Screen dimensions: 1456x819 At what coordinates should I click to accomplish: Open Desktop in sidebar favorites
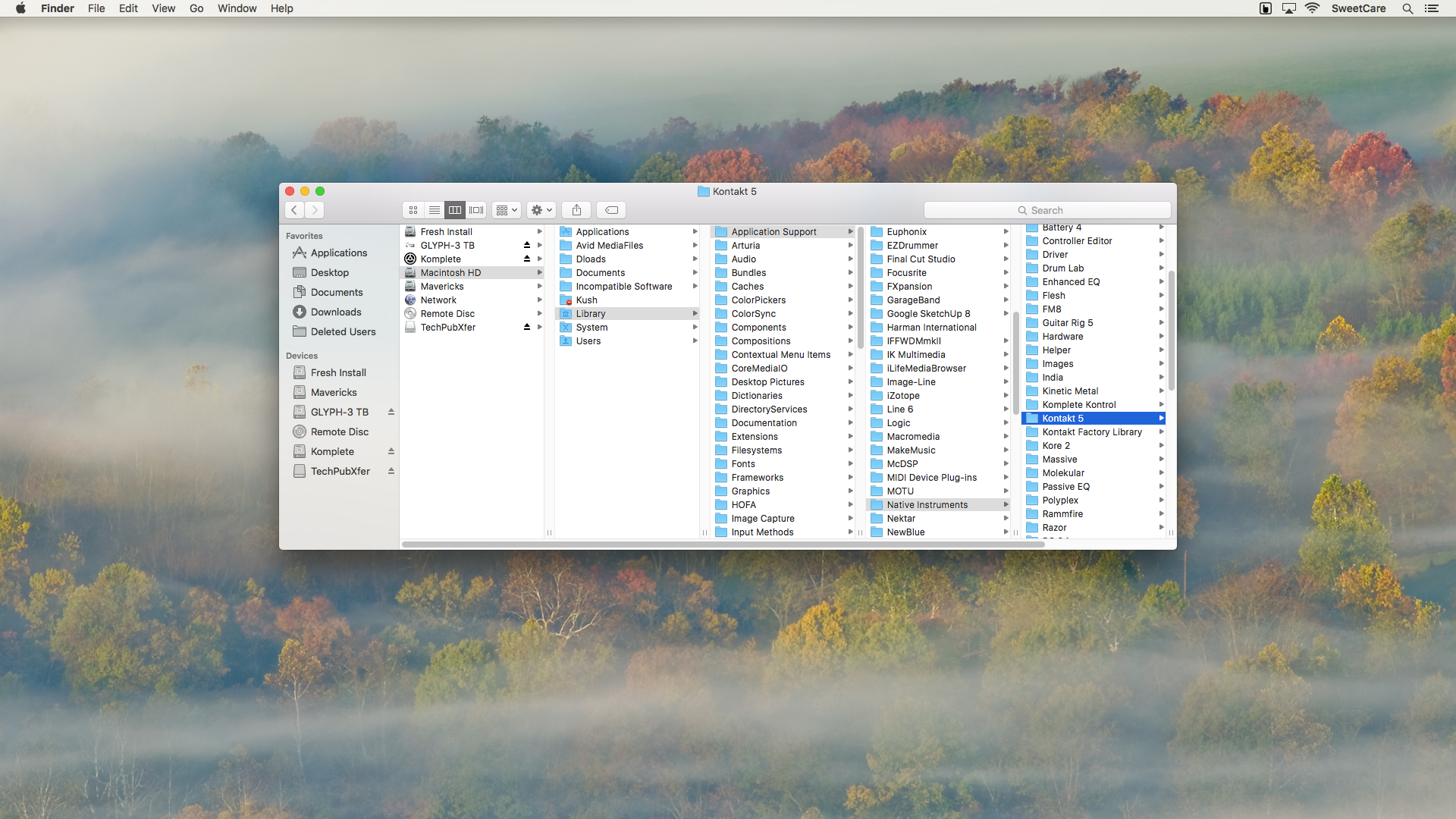[x=338, y=273]
